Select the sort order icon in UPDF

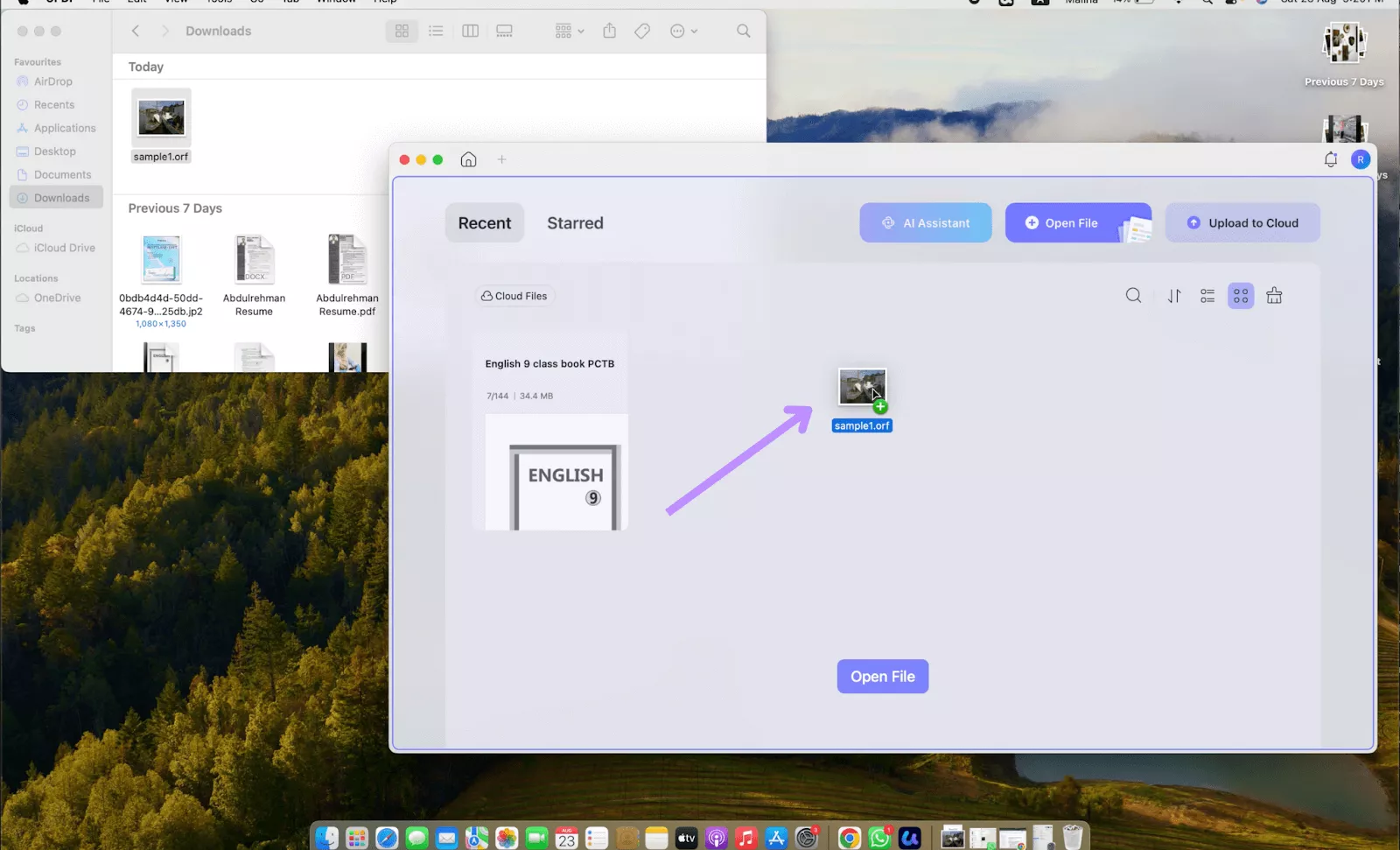pos(1173,295)
